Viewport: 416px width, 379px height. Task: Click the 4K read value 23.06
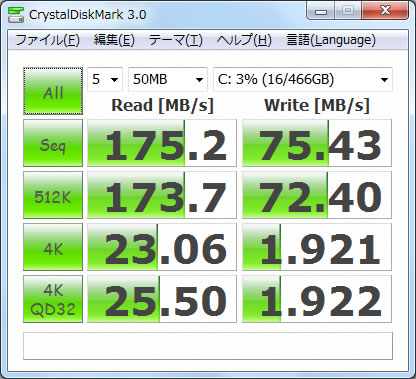[x=162, y=247]
